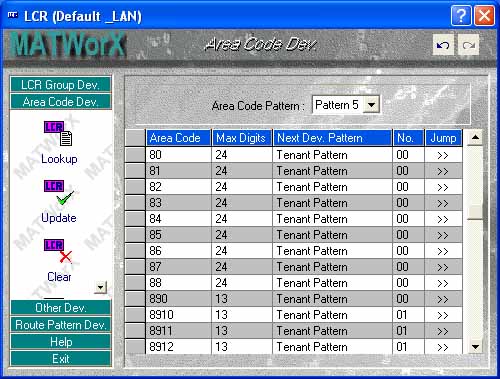Select row header of area code 80
The image size is (500, 379).
point(135,155)
